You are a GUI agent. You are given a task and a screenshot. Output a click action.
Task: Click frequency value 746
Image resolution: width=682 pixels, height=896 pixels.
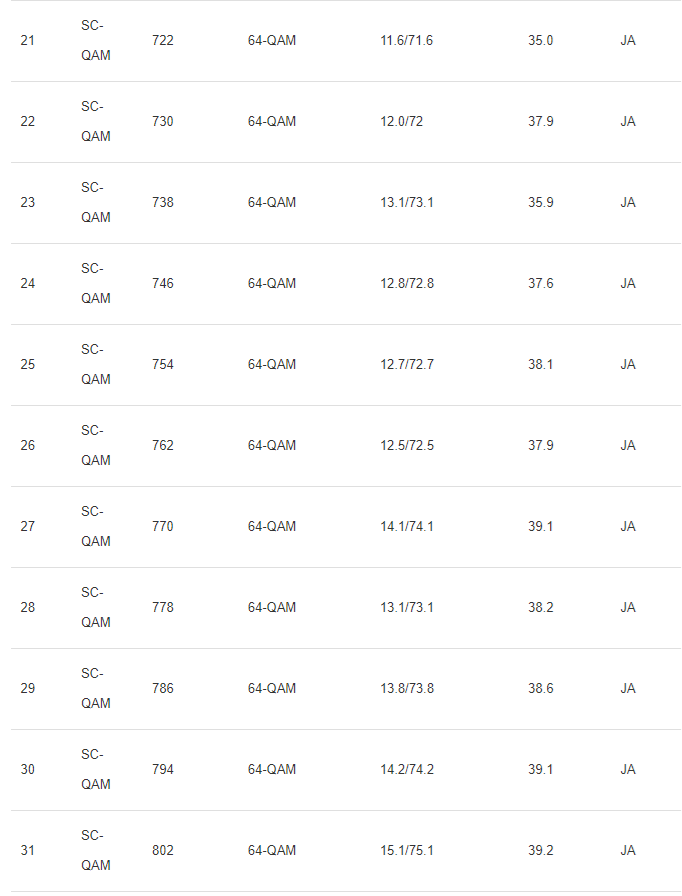(x=162, y=284)
